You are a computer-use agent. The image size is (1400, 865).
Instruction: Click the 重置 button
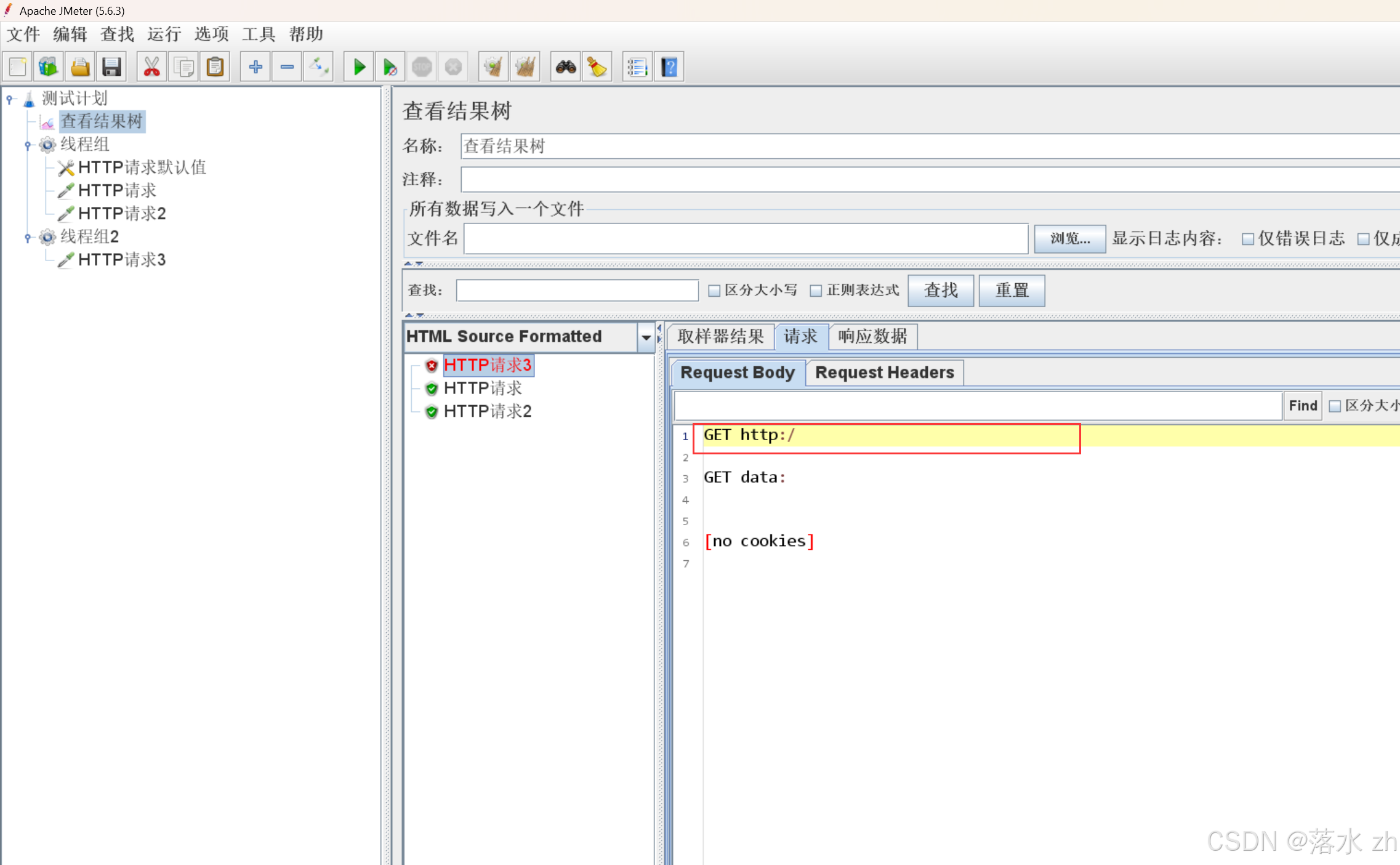pyautogui.click(x=1012, y=291)
